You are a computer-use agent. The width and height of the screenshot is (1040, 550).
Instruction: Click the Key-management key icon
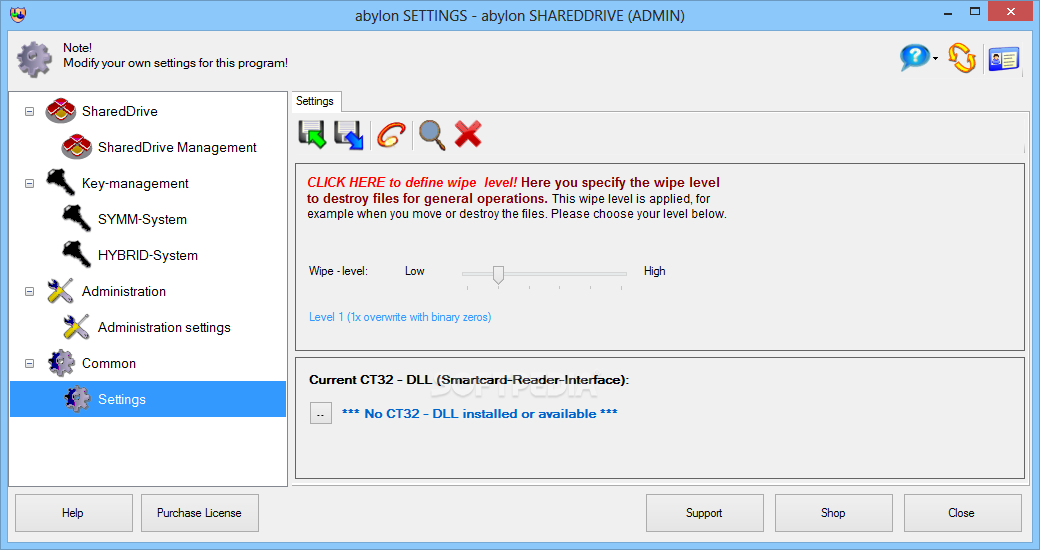pyautogui.click(x=60, y=182)
